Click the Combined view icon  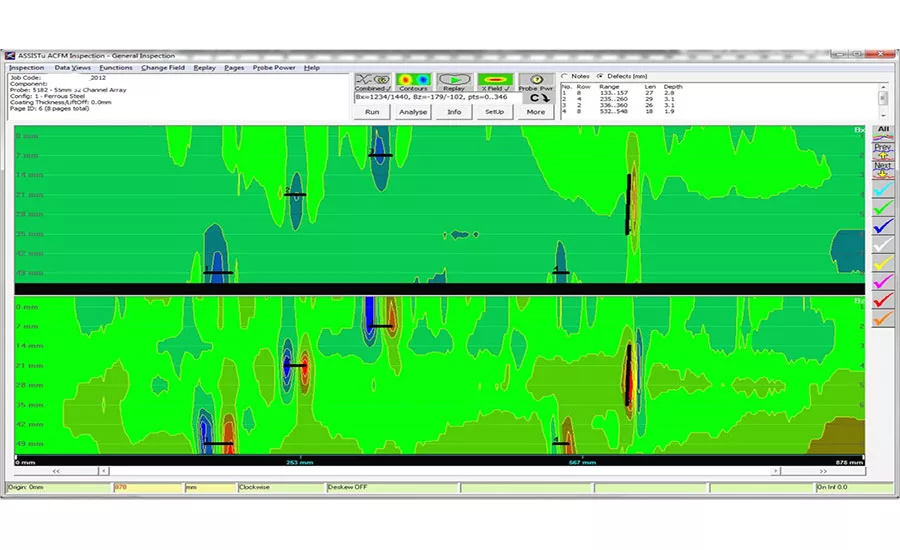tap(373, 82)
